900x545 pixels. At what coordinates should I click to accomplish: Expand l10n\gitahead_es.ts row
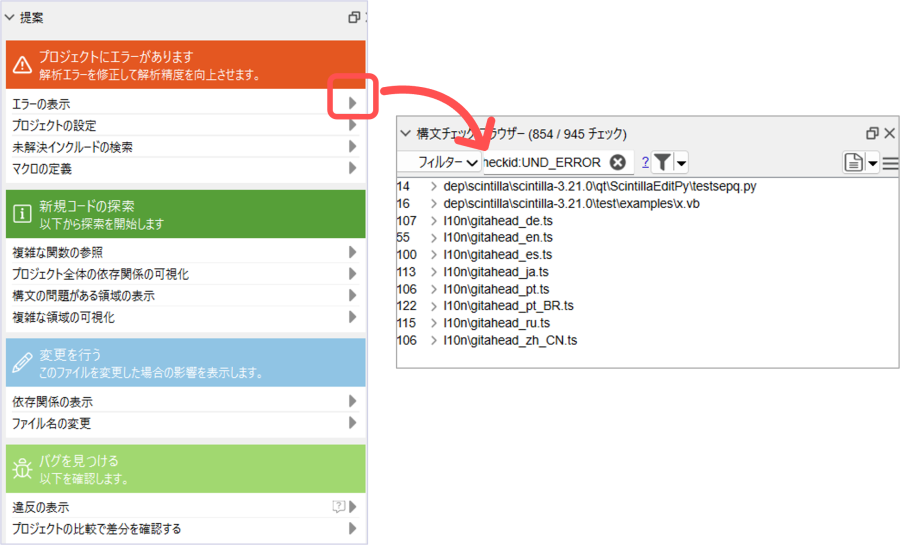pyautogui.click(x=434, y=255)
